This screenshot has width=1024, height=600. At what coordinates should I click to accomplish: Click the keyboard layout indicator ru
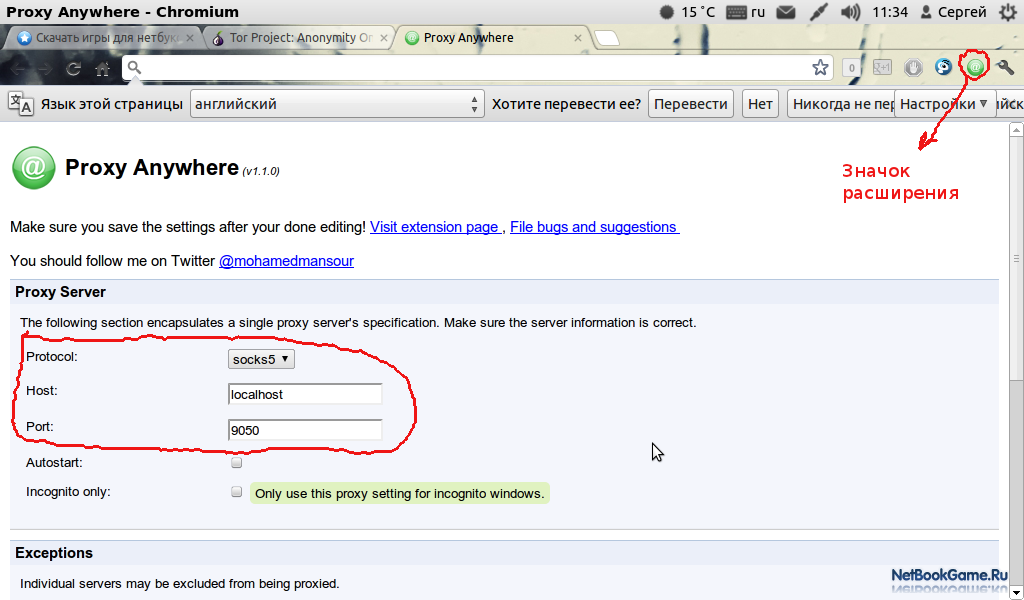click(746, 12)
